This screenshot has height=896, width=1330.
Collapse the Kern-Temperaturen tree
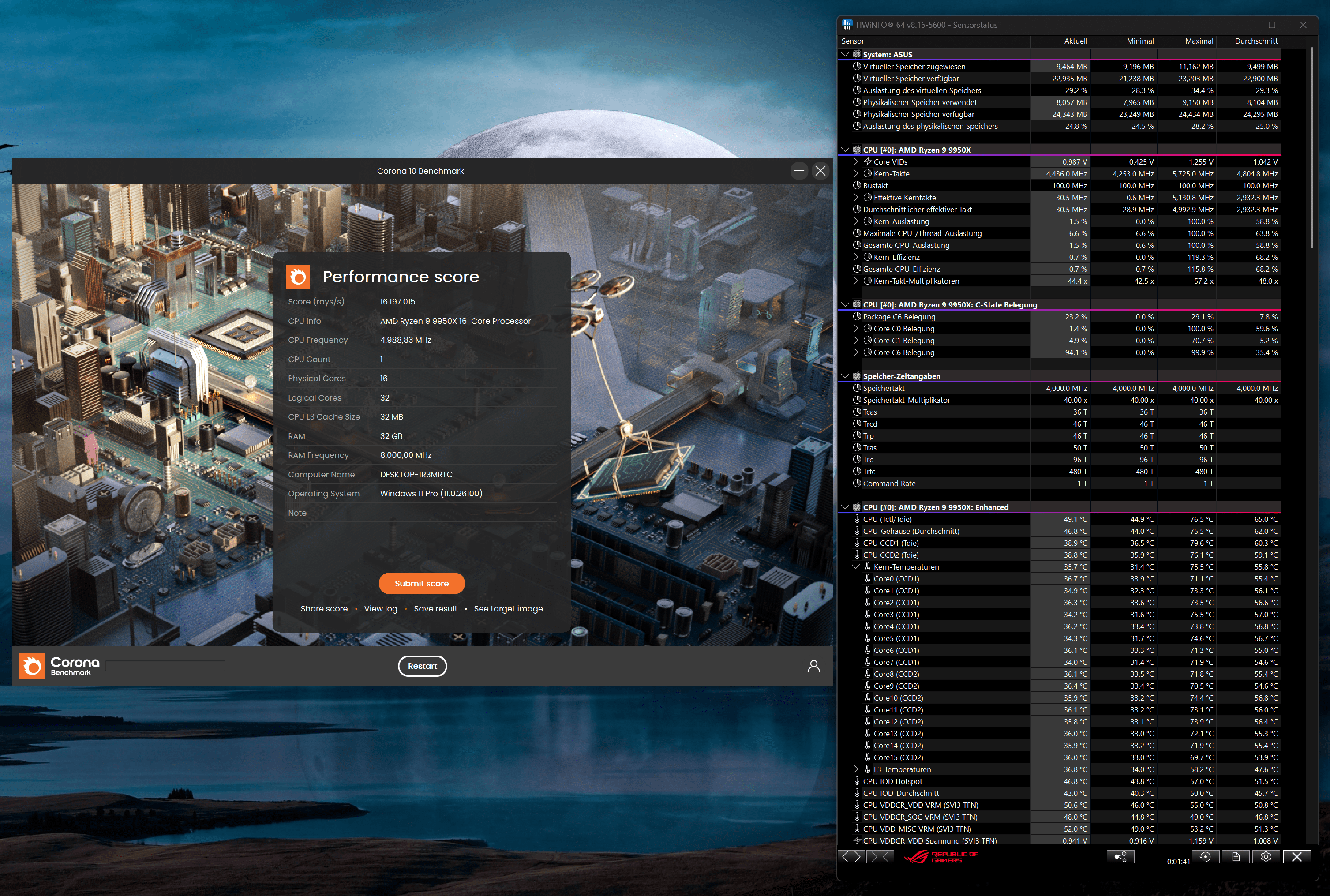coord(855,567)
